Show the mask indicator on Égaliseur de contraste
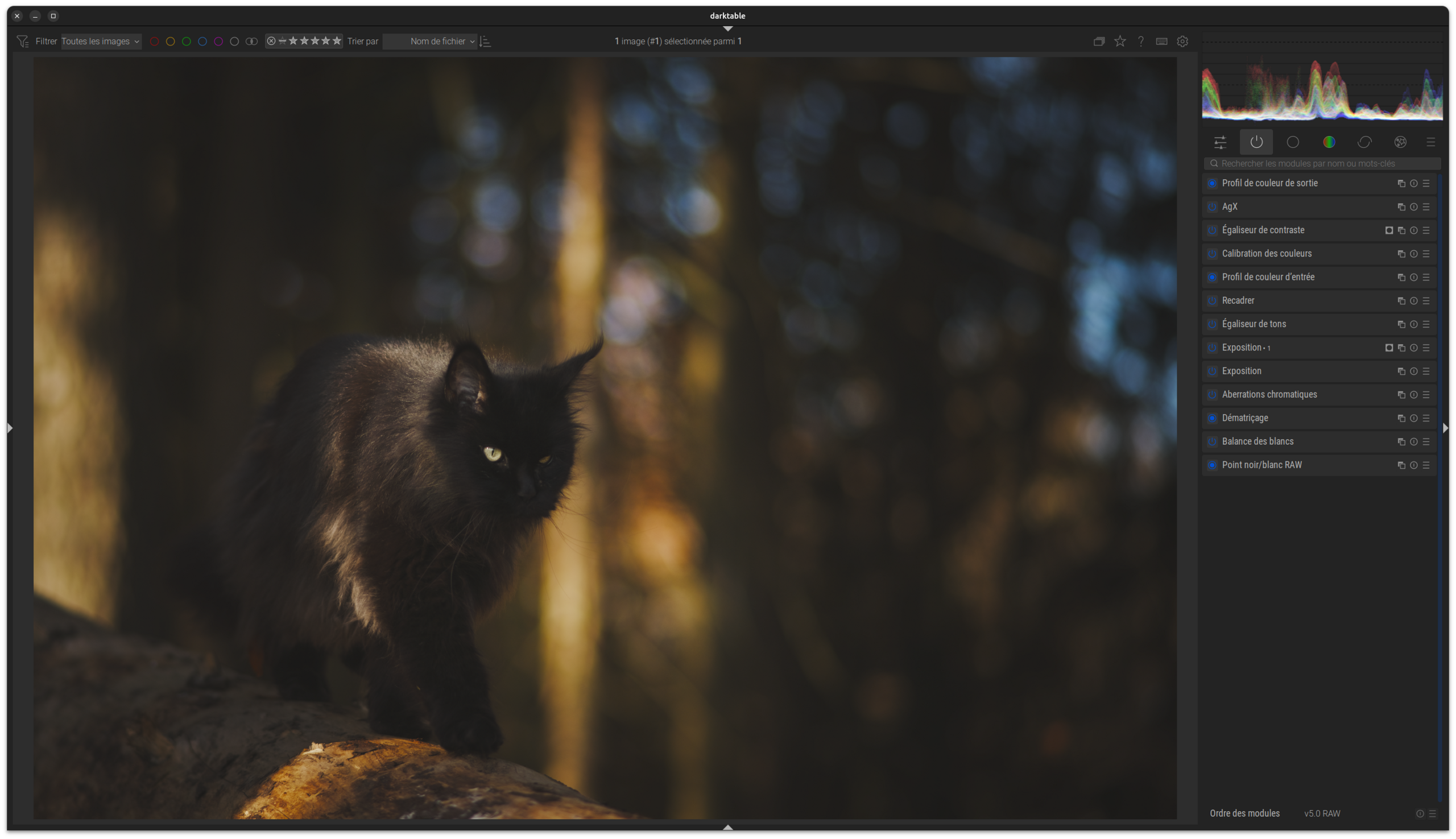 coord(1388,230)
